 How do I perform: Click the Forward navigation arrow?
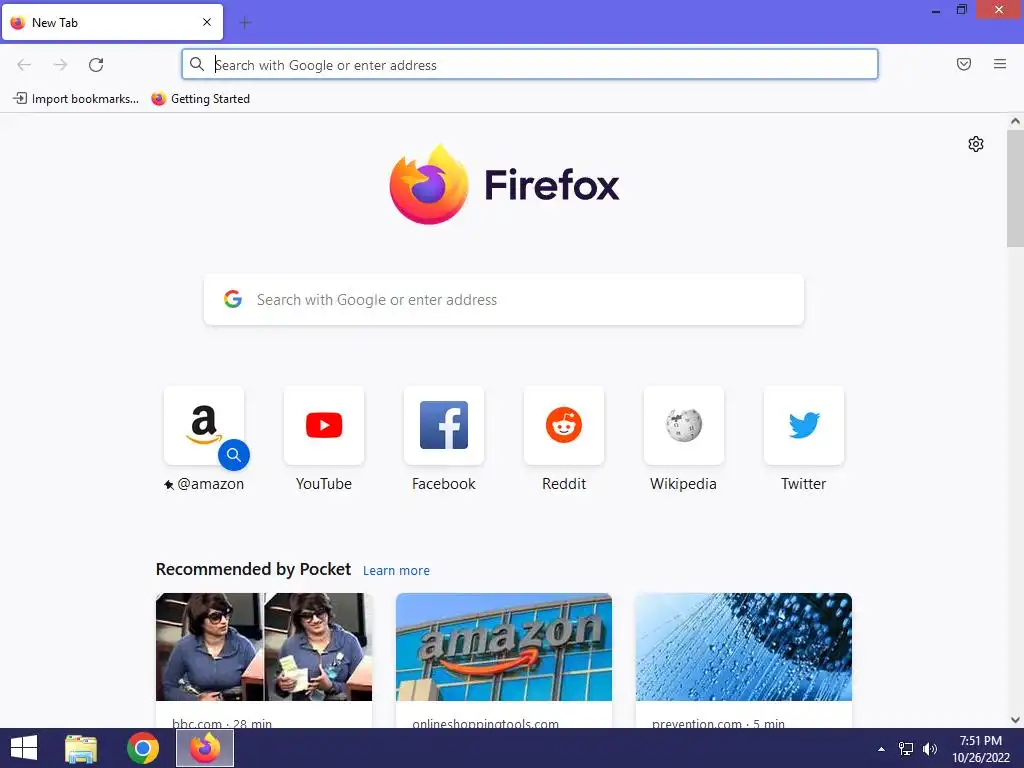point(60,65)
